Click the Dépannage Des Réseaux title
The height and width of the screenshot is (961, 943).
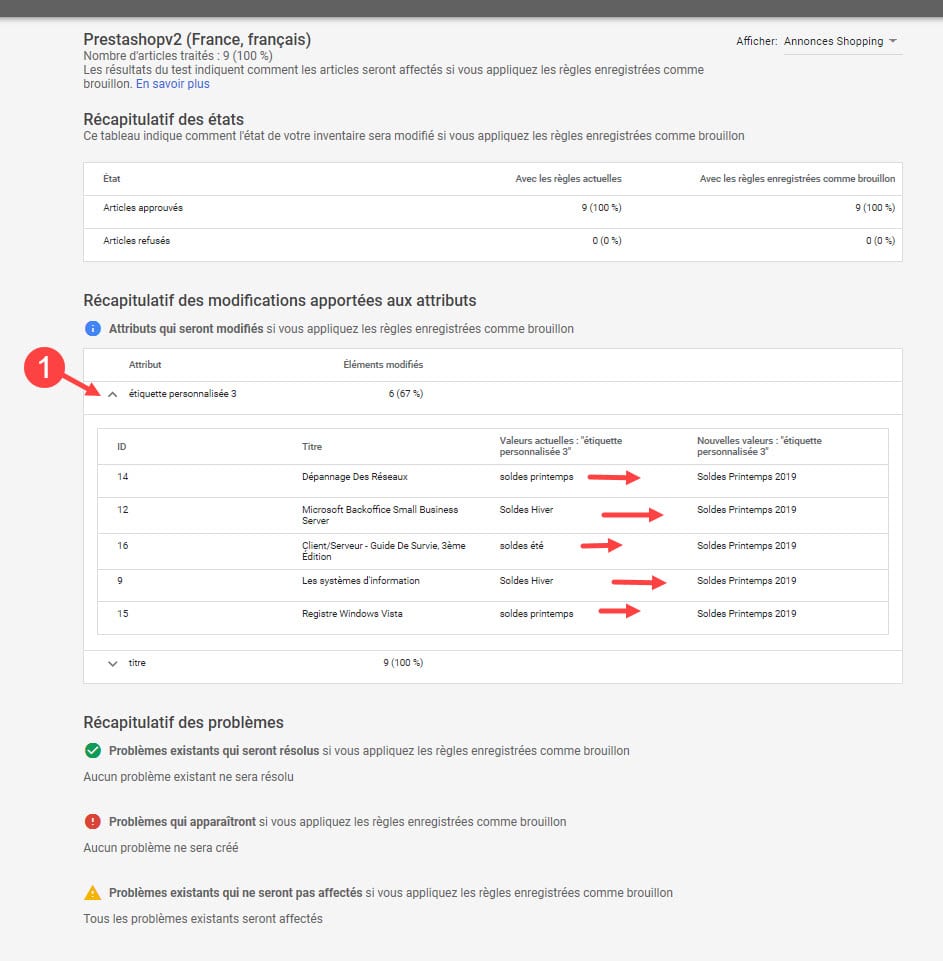(354, 477)
